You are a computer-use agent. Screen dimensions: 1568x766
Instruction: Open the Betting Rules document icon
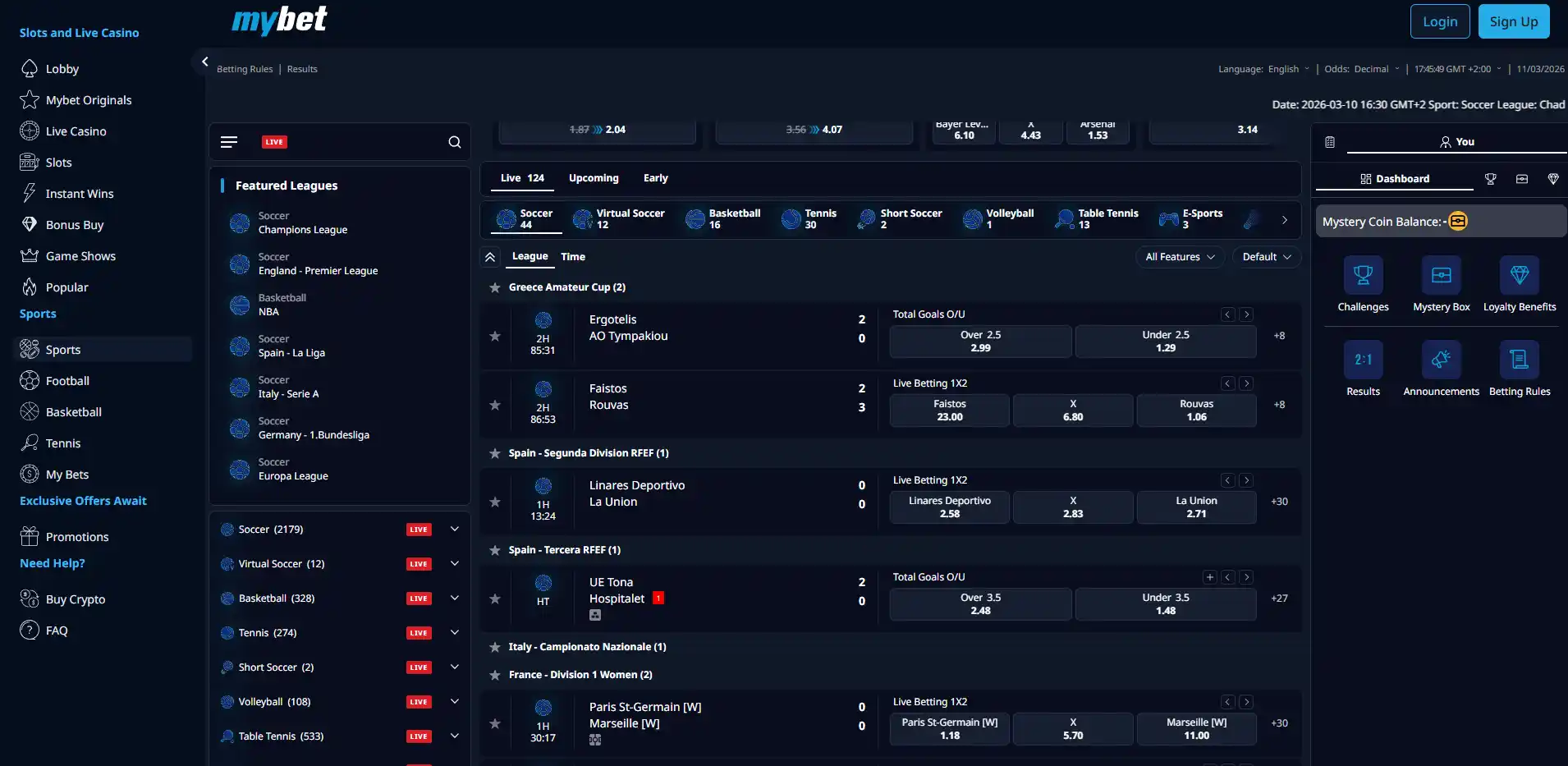click(x=1520, y=360)
